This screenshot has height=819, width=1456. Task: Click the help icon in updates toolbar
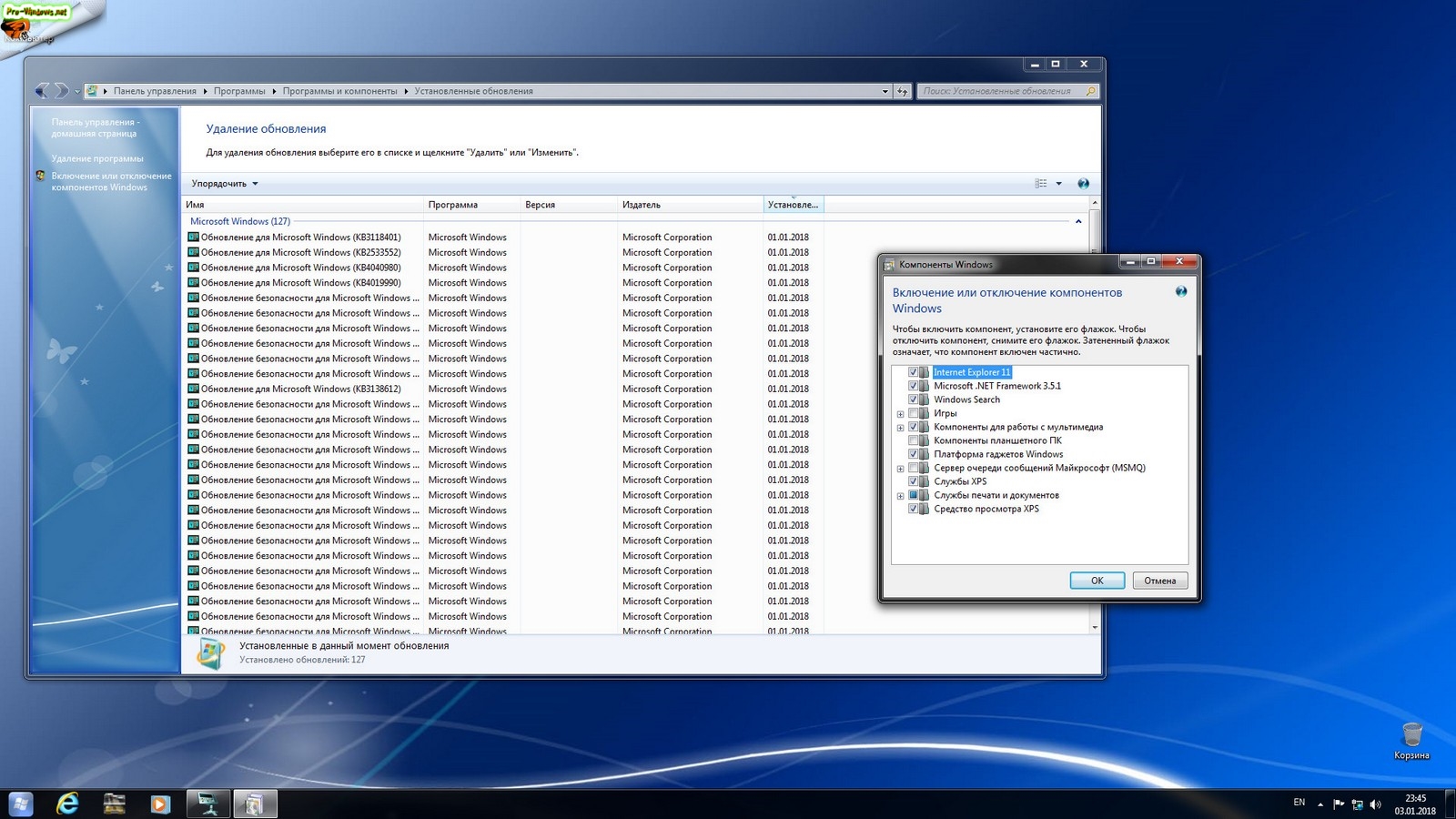1083,184
